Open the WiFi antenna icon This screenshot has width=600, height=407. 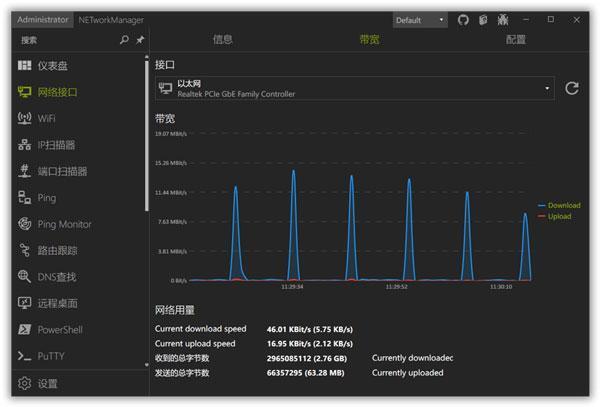24,118
